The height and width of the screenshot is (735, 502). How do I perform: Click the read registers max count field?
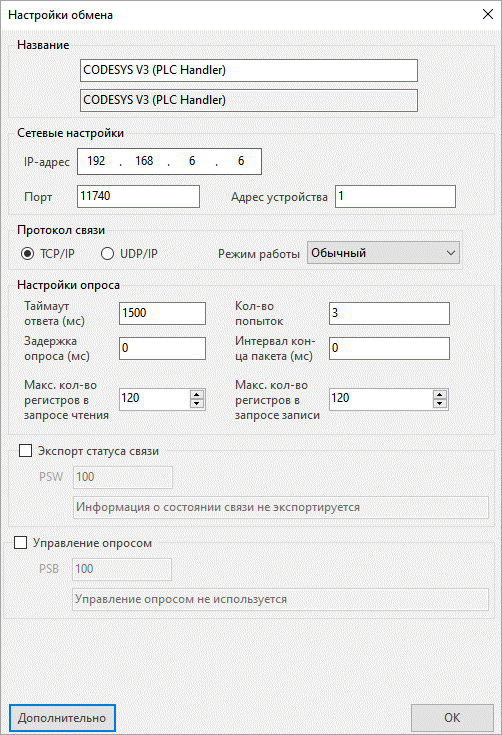point(155,399)
